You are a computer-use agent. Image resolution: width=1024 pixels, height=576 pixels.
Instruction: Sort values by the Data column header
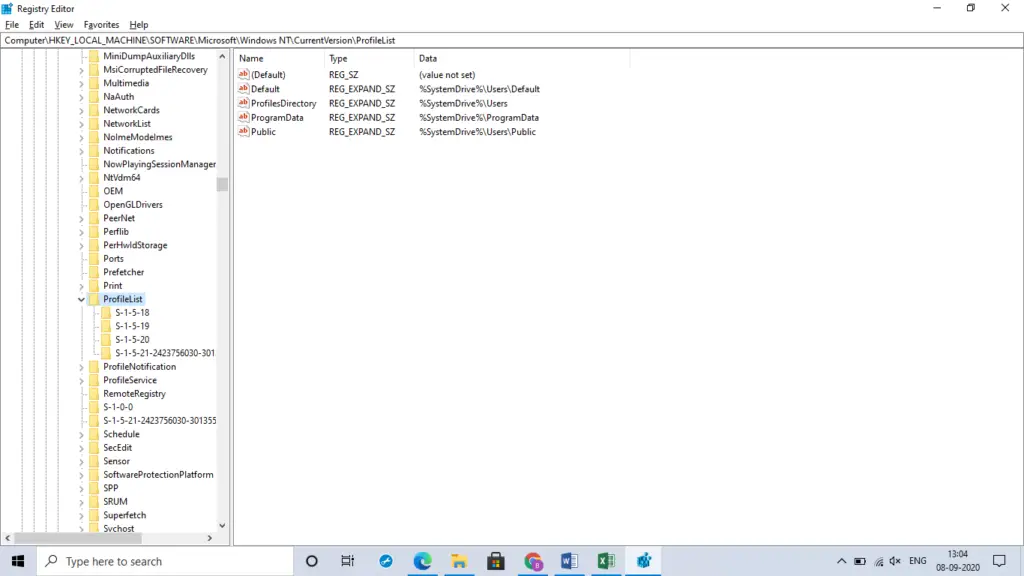[x=522, y=59]
